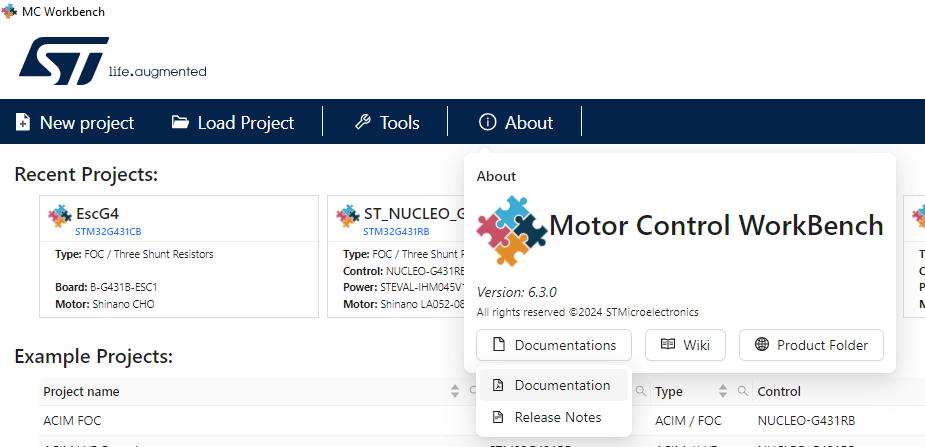
Task: Select Documentation from the dropdown list
Action: (554, 385)
